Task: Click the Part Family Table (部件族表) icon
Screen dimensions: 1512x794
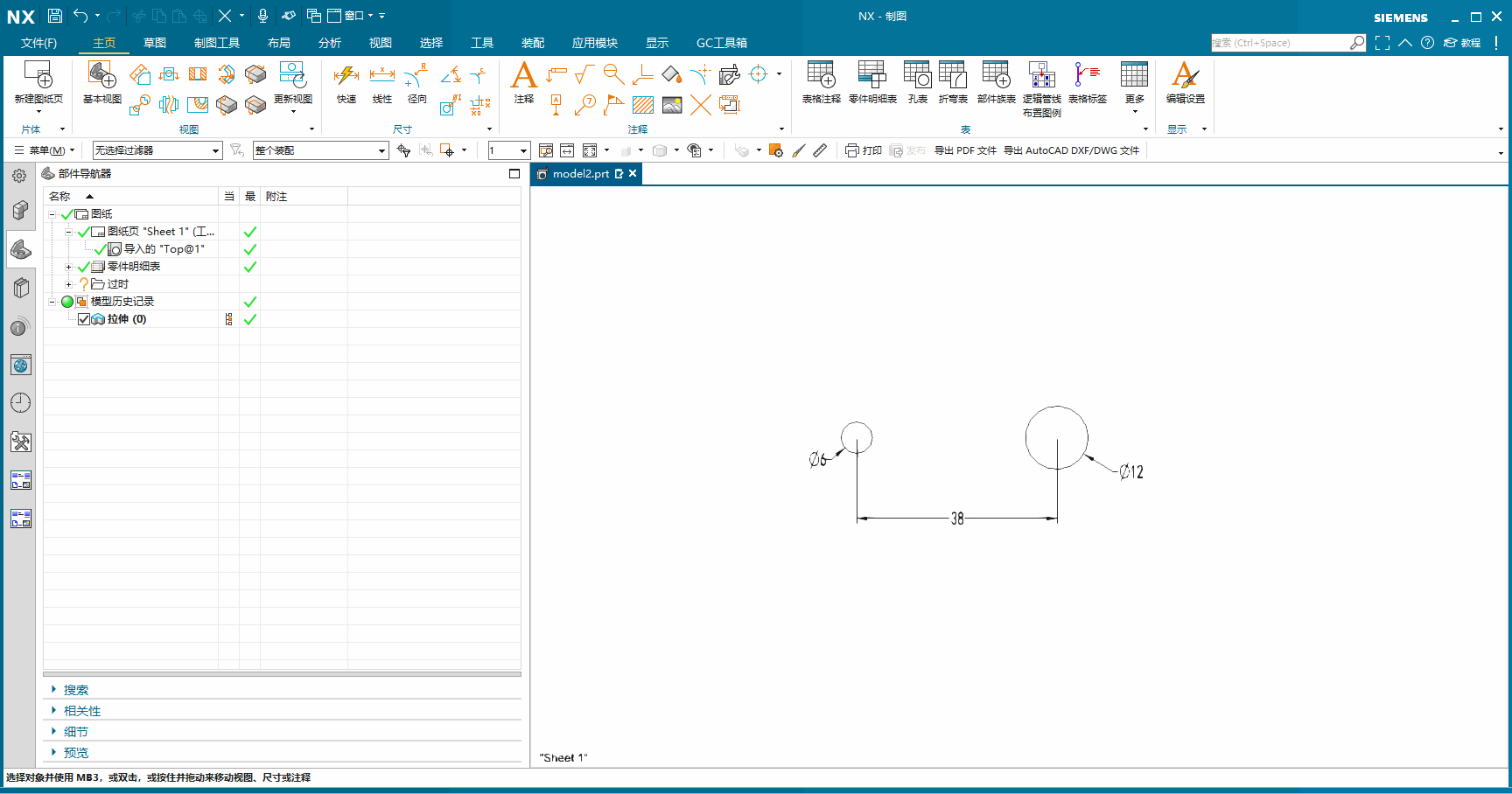Action: pyautogui.click(x=996, y=76)
